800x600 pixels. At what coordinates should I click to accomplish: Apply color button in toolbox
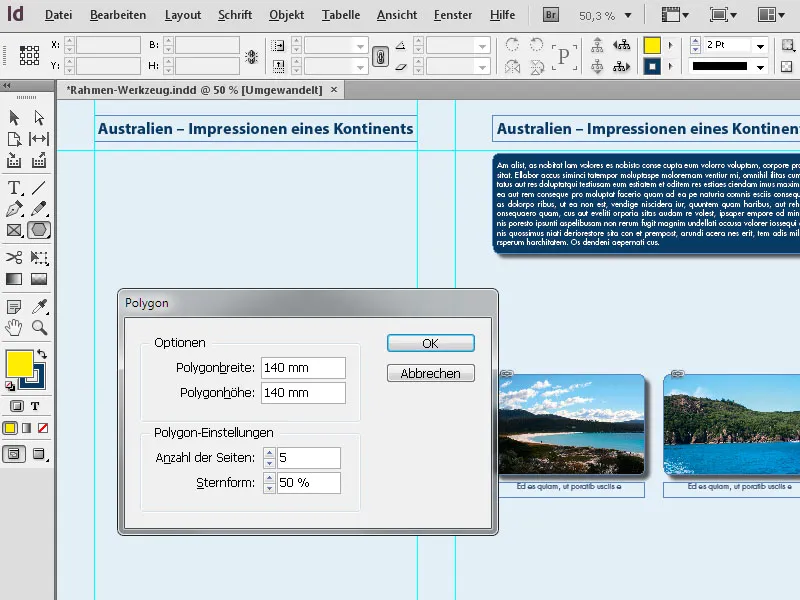tap(10, 428)
